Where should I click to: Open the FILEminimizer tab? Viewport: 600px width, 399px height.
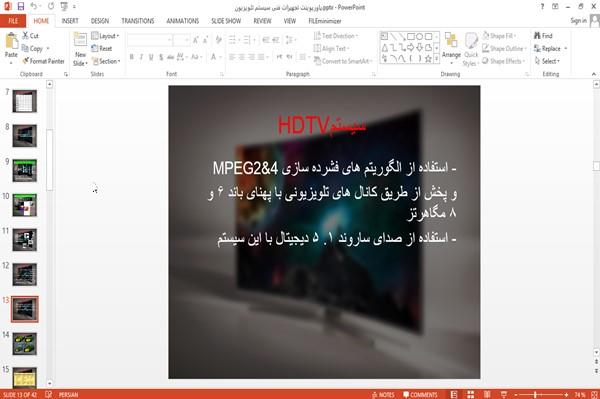[x=325, y=21]
